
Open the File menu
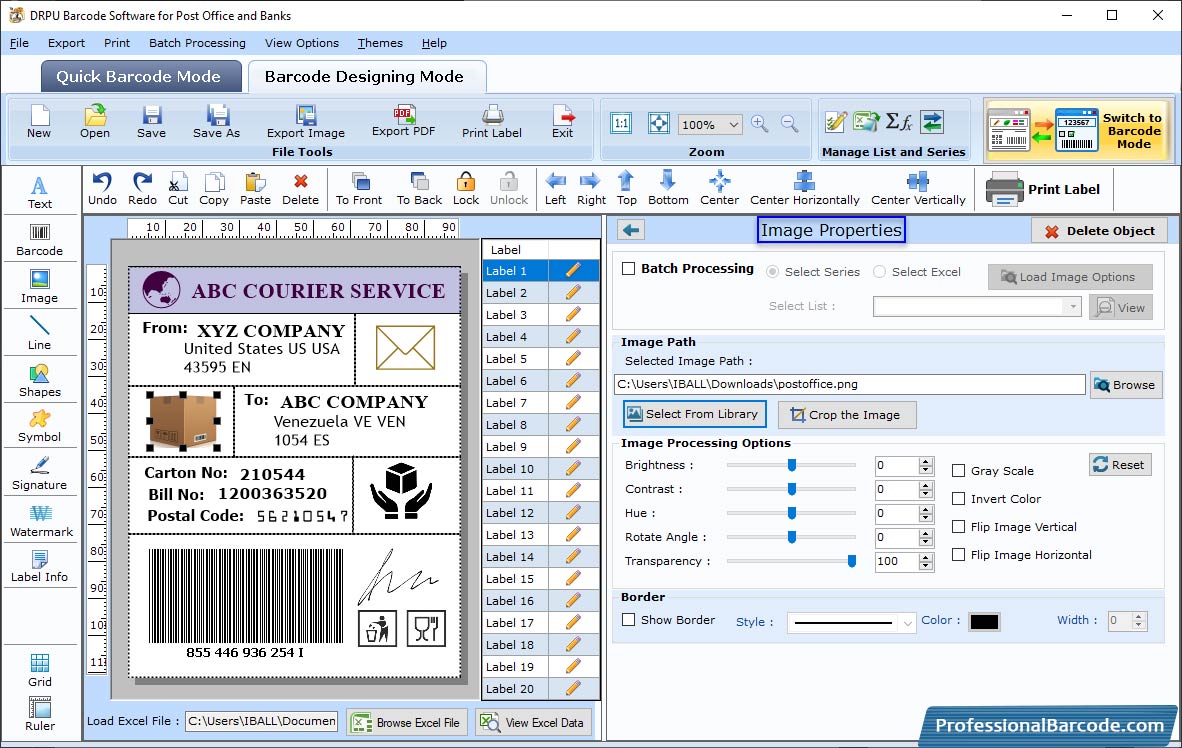click(x=19, y=43)
